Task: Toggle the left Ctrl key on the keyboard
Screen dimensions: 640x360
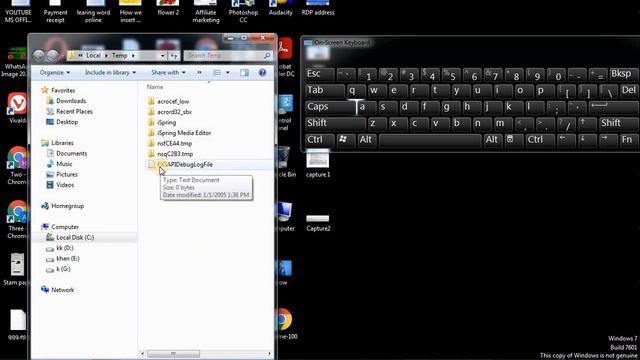Action: [320, 140]
